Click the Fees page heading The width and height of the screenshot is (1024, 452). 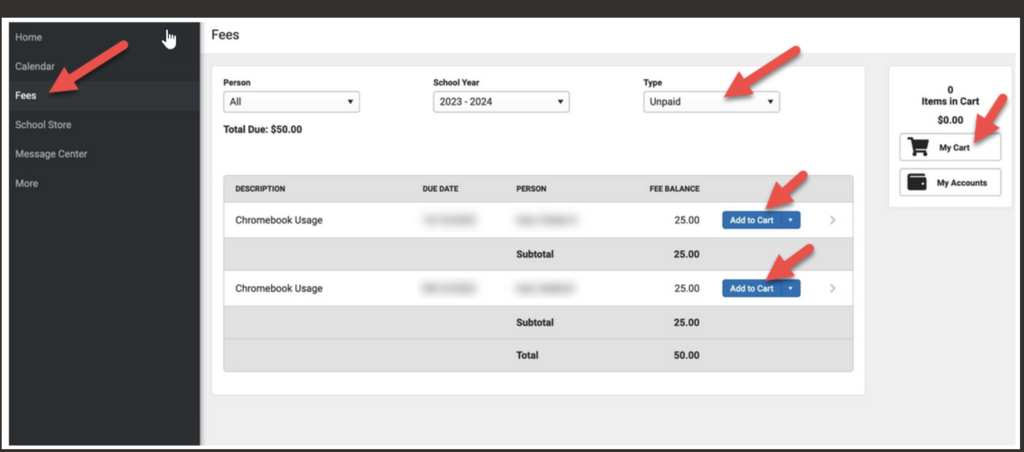click(225, 35)
